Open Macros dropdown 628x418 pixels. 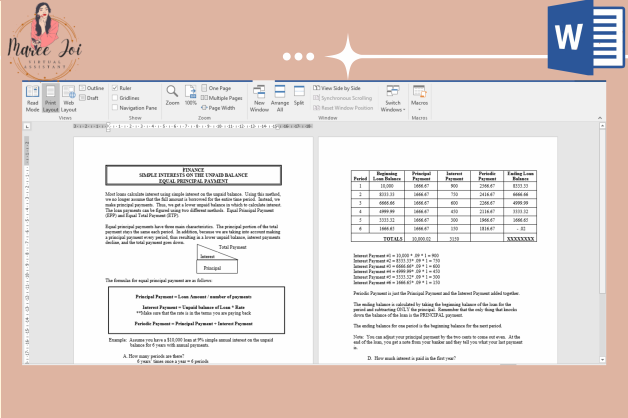coord(419,98)
